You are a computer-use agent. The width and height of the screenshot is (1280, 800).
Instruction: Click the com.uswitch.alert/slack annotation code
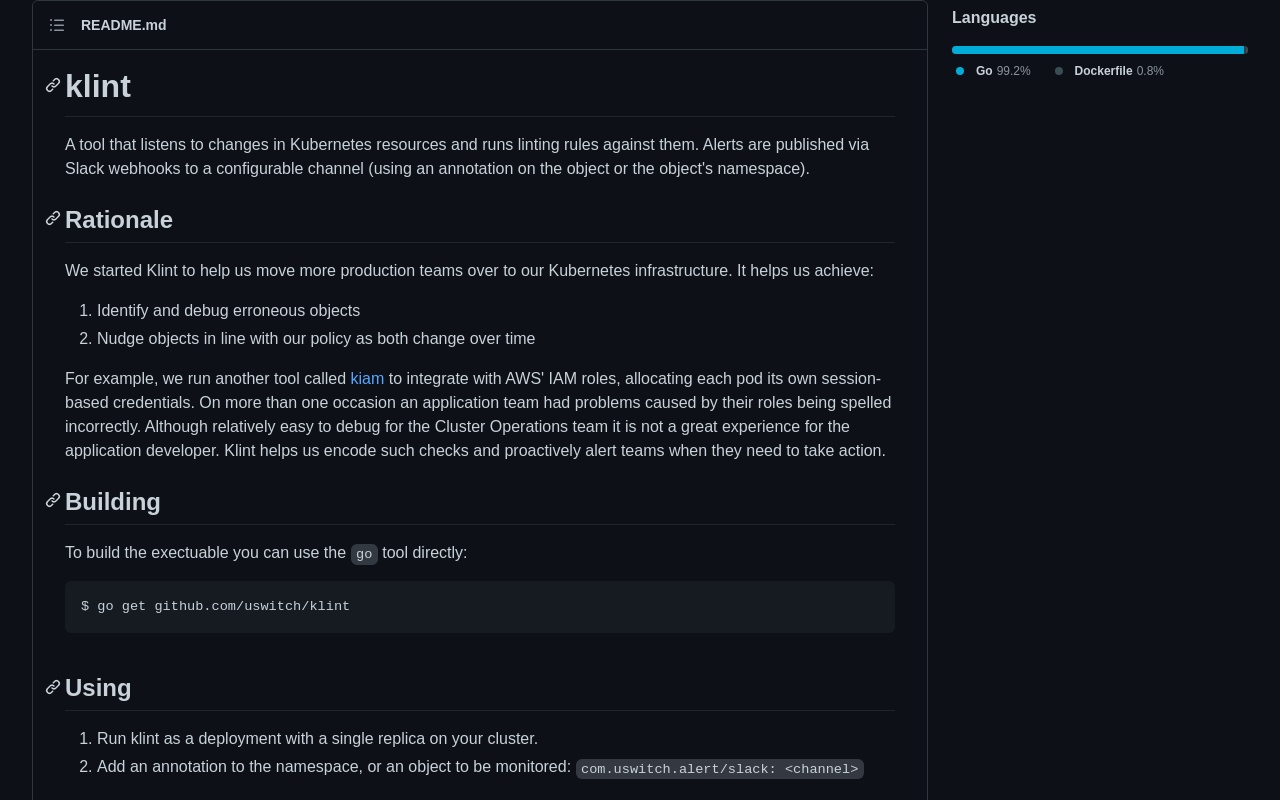(x=719, y=769)
